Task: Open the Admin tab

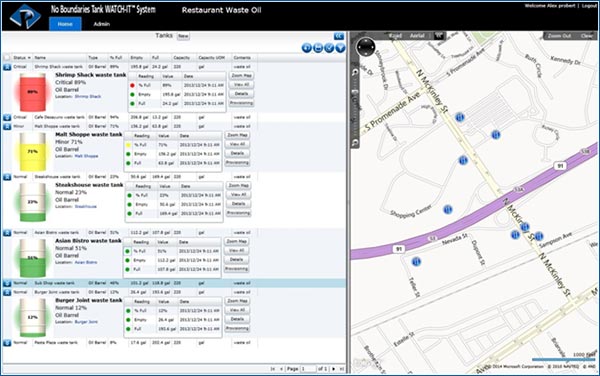Action: coord(102,24)
